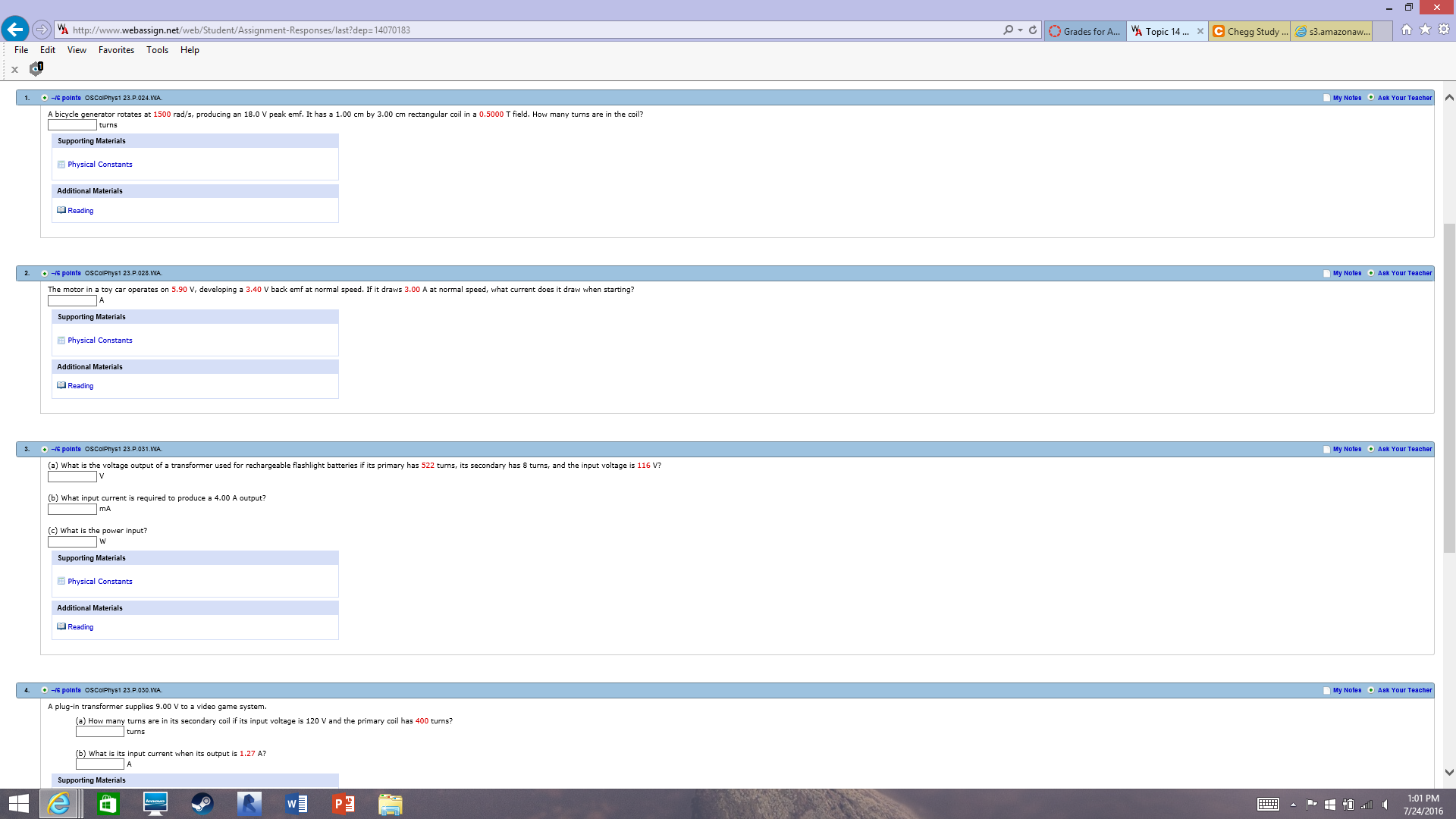This screenshot has height=819, width=1456.
Task: Click the turns answer field for question 1
Action: 71,124
